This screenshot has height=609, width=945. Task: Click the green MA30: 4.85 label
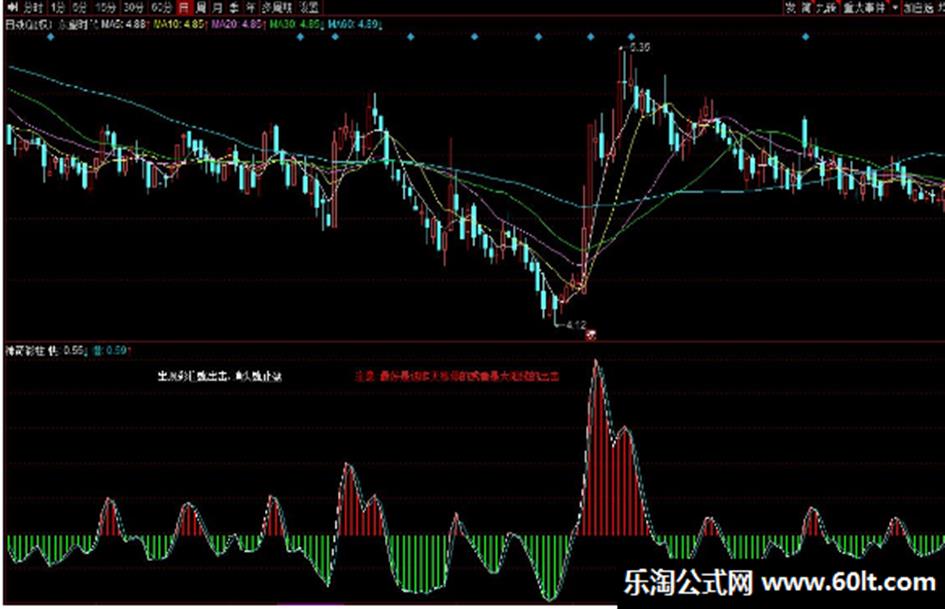(295, 25)
